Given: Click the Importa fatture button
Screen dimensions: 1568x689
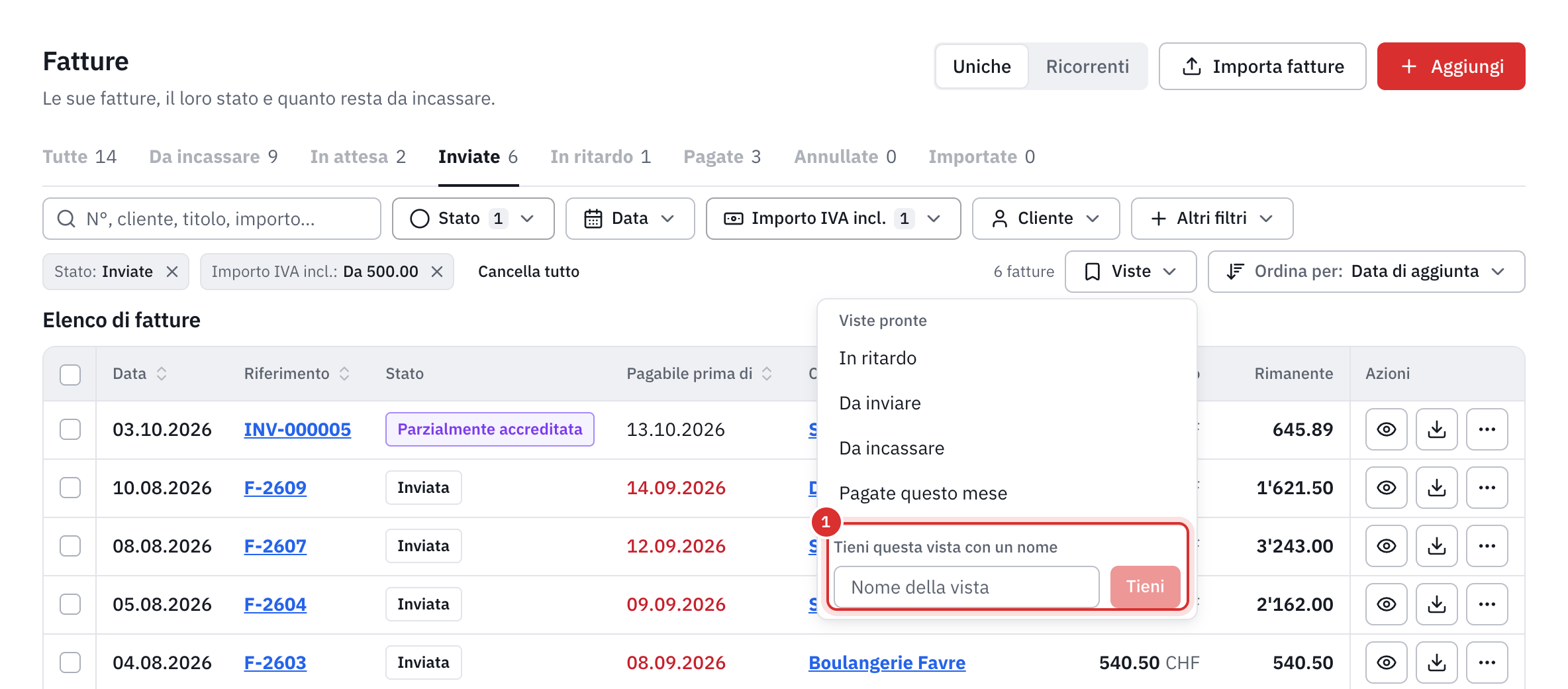Looking at the screenshot, I should tap(1262, 66).
